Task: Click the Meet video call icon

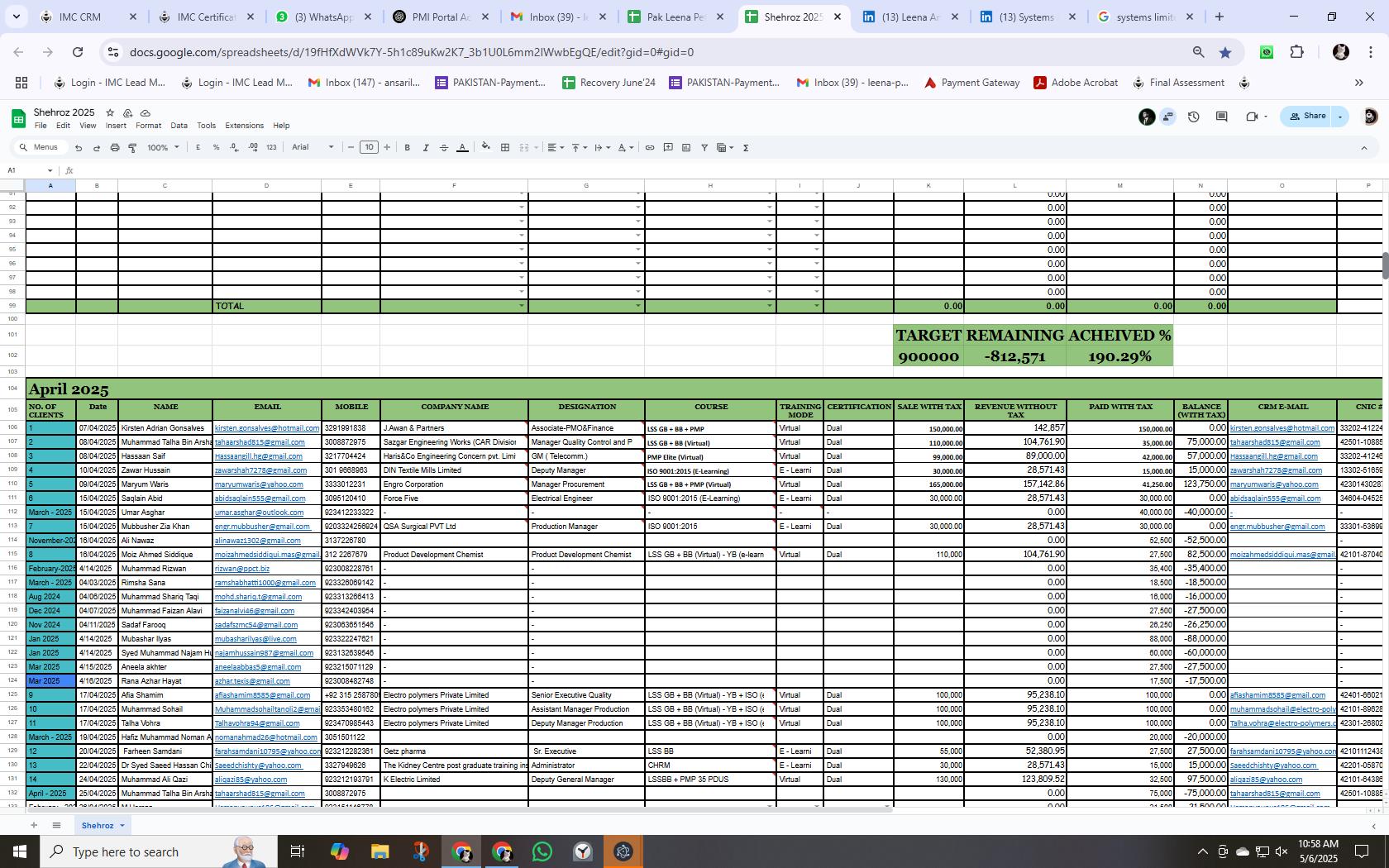Action: click(1252, 117)
